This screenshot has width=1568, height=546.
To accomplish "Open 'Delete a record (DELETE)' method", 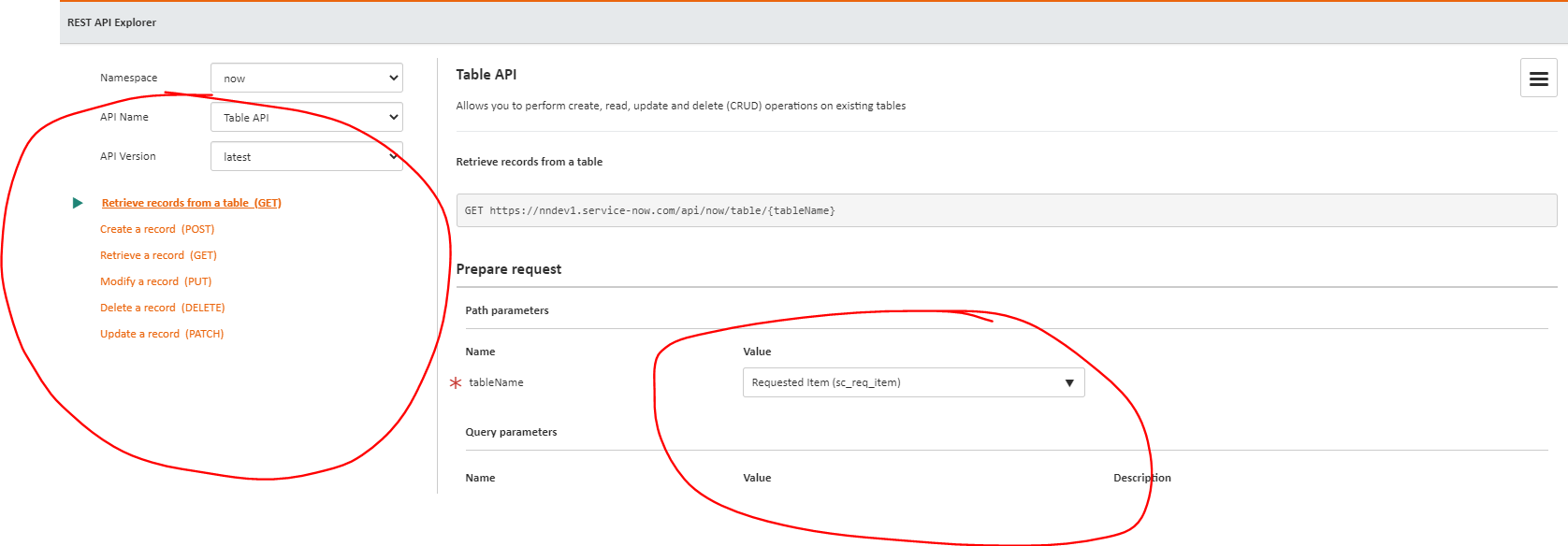I will (163, 308).
